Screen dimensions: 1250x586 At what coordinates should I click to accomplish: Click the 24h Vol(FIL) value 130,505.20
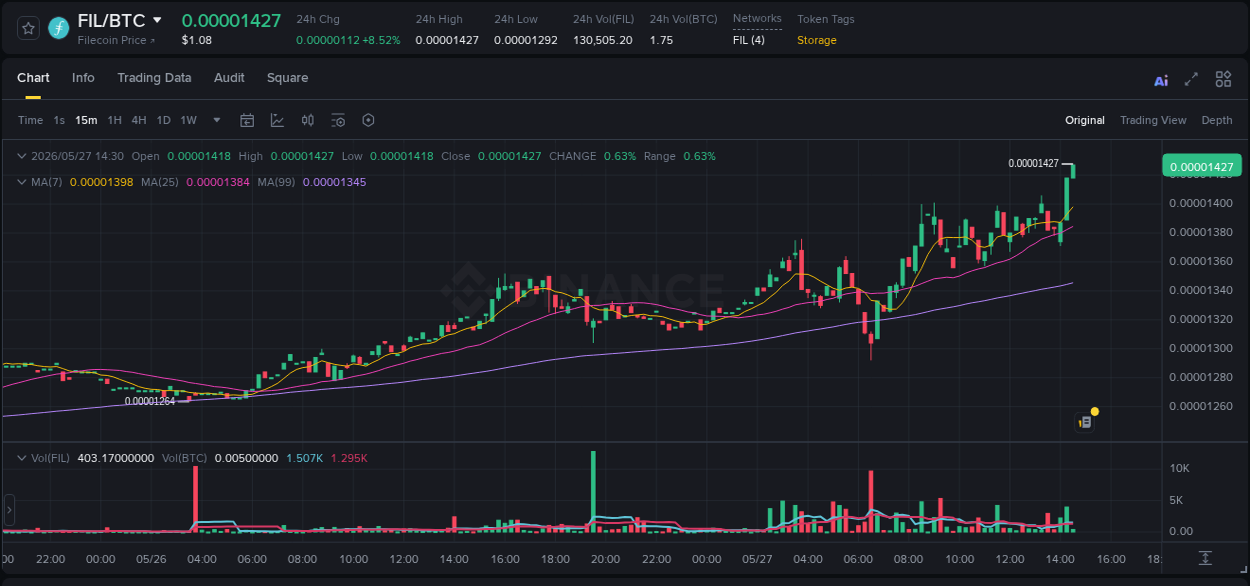coord(603,40)
